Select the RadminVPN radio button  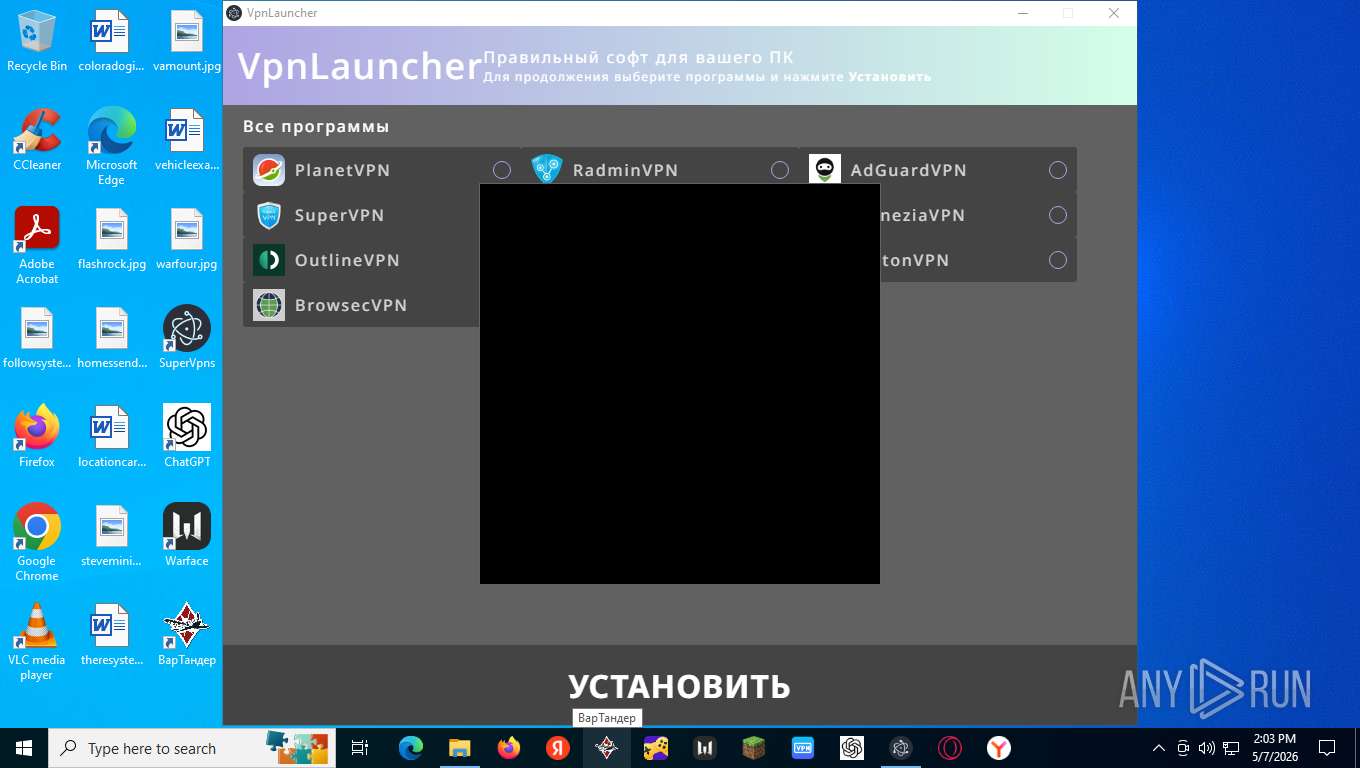(x=780, y=170)
